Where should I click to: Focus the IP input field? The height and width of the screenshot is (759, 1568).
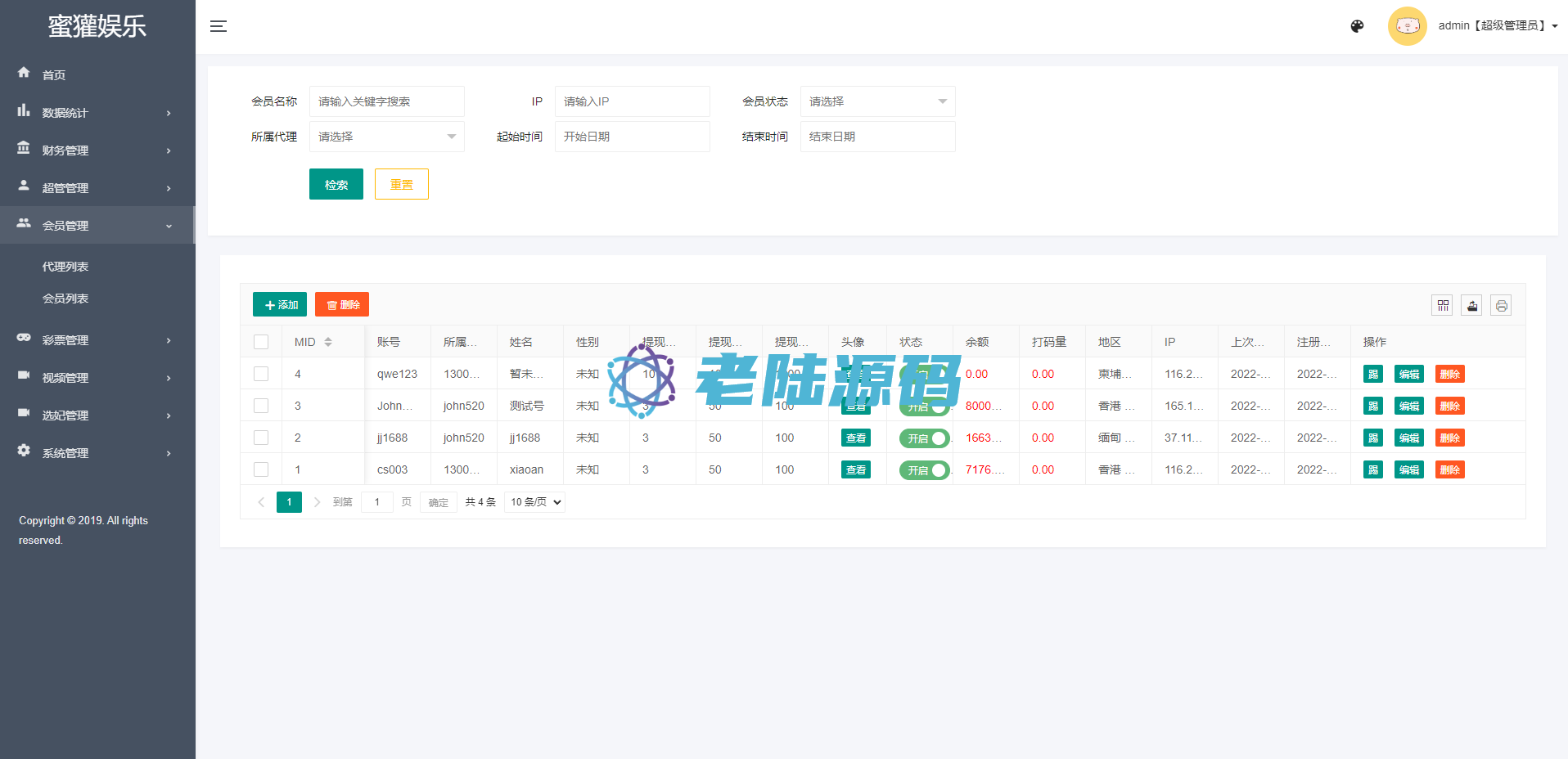coord(633,101)
